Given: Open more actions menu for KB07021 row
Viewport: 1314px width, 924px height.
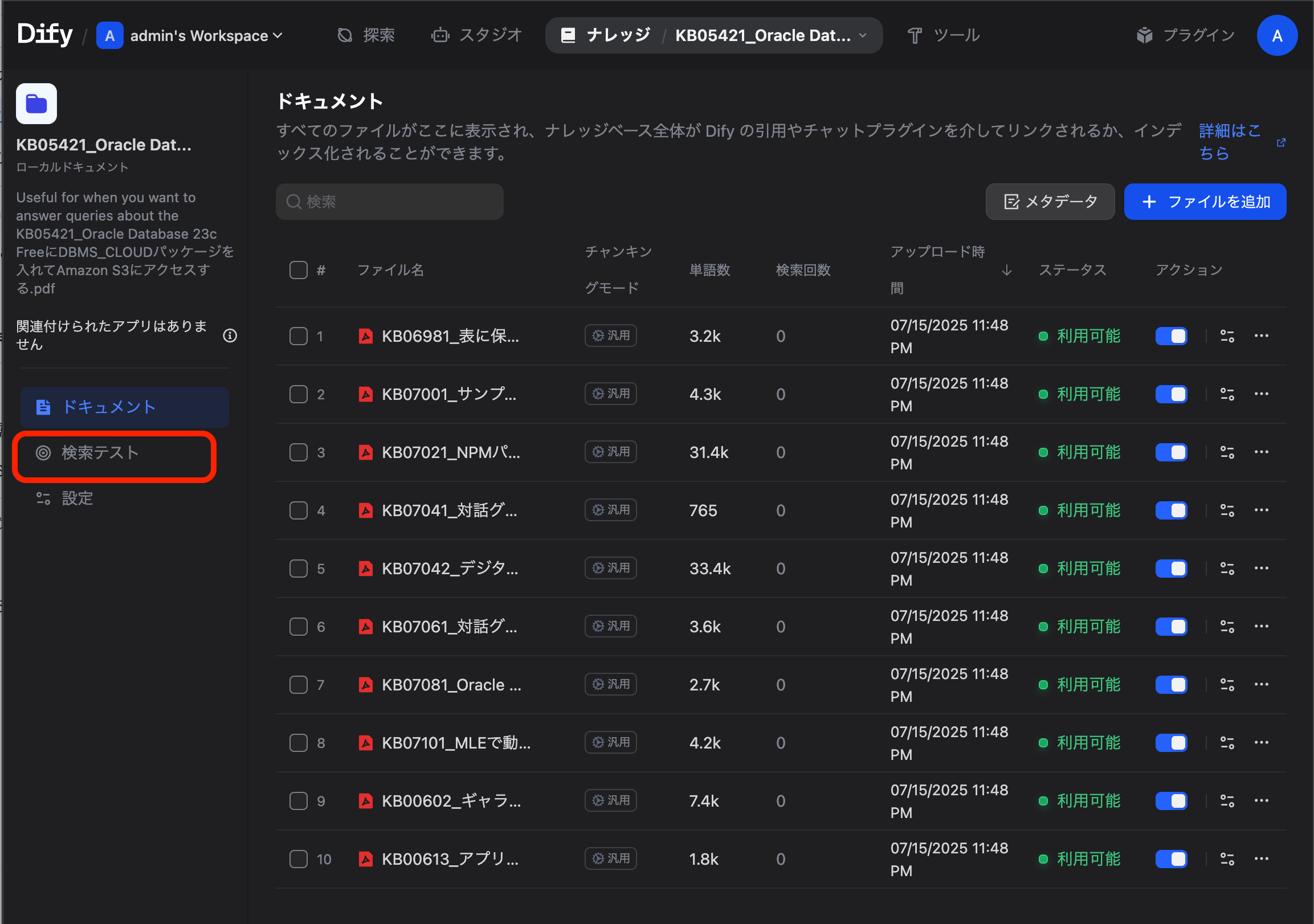Looking at the screenshot, I should click(x=1262, y=452).
